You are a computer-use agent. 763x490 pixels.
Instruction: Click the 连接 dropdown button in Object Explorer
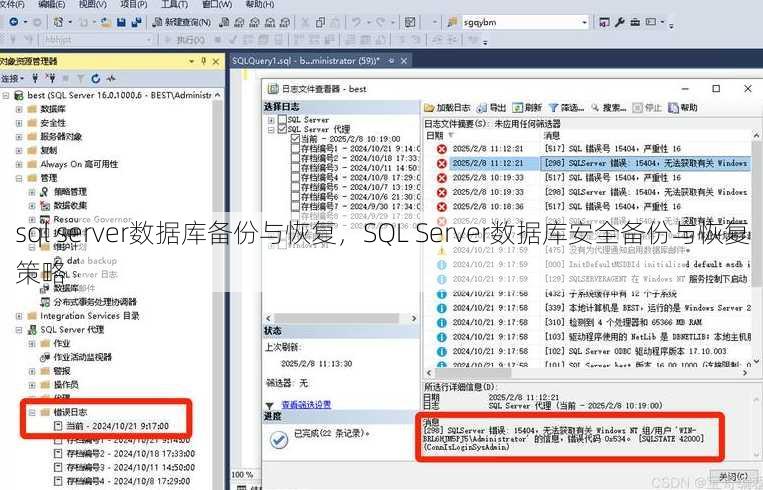[13, 78]
